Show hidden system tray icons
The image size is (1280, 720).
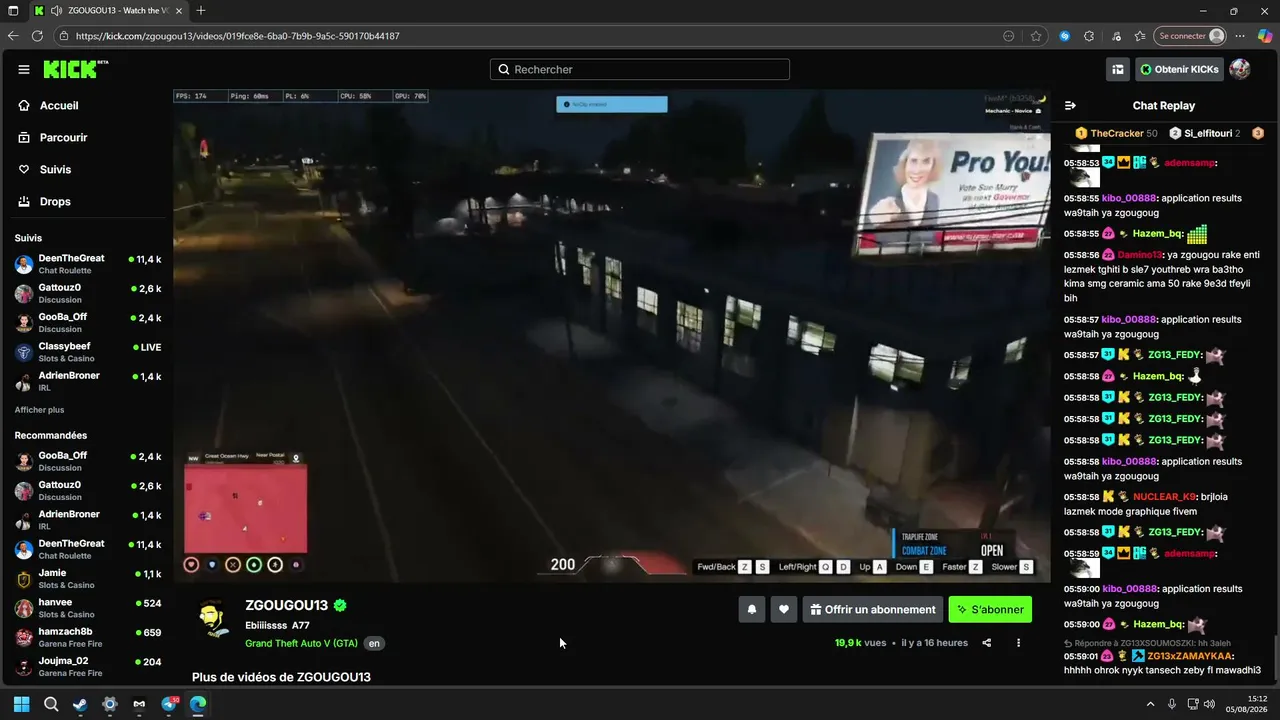pos(1150,704)
